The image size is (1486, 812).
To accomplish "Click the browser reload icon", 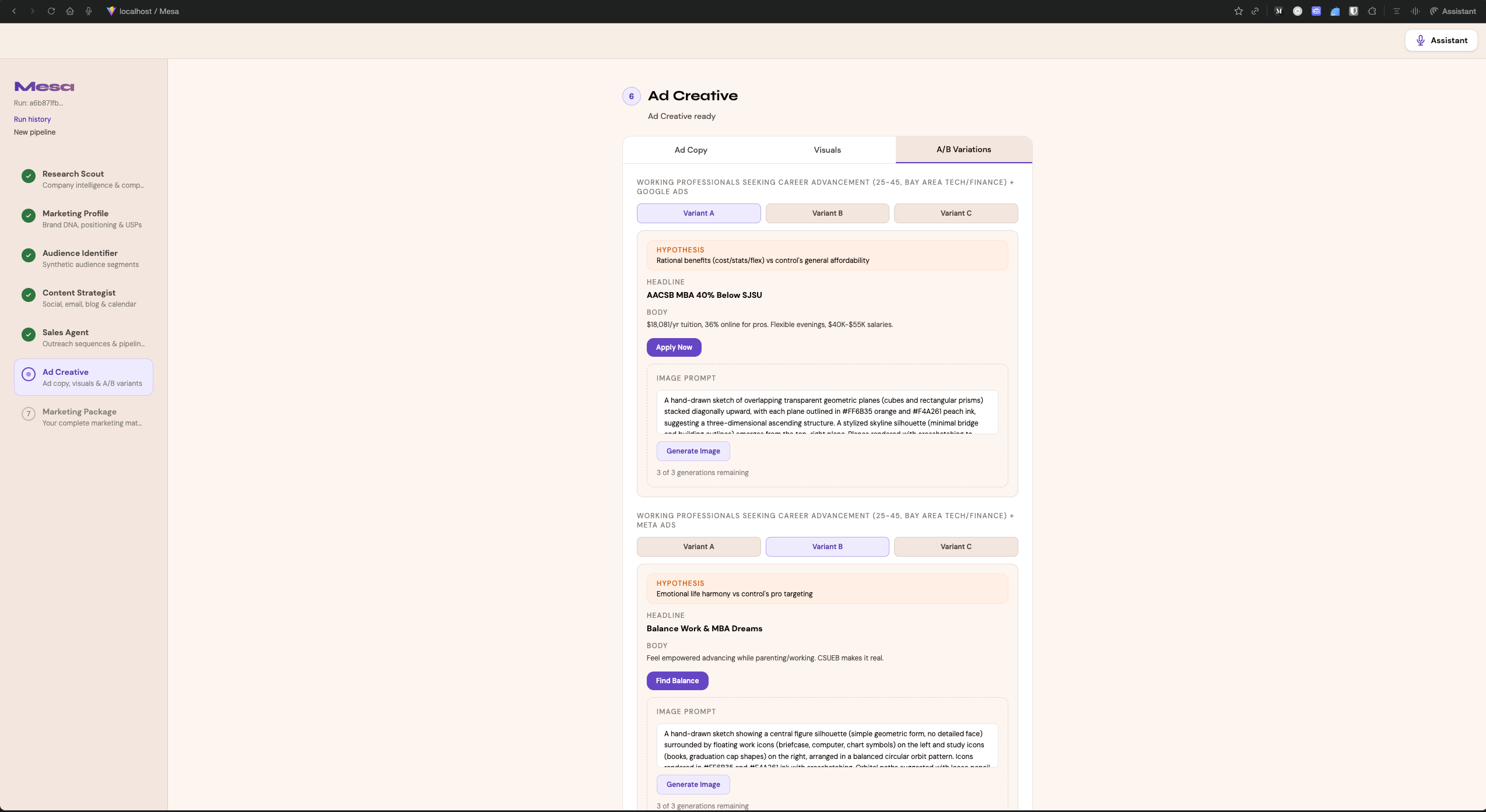I will [x=51, y=11].
